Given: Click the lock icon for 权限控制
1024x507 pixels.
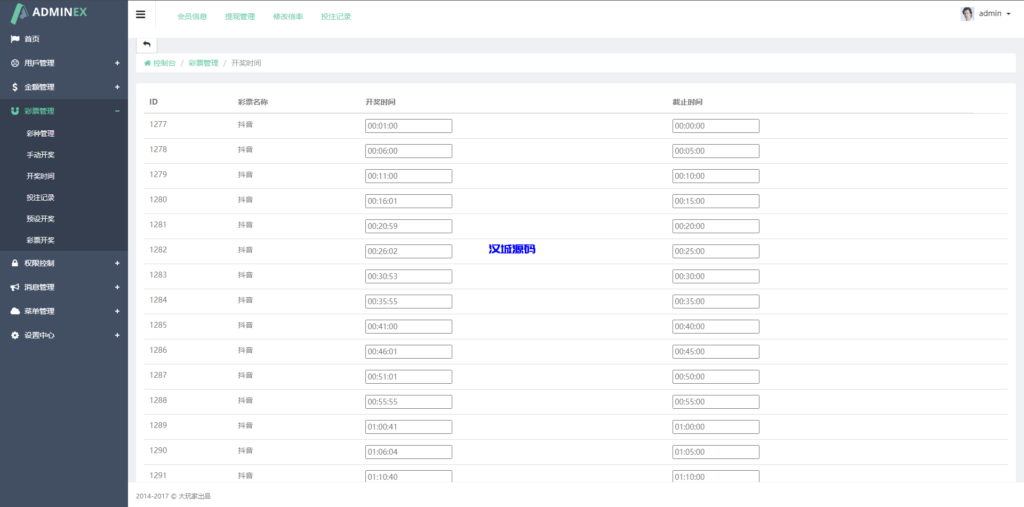Looking at the screenshot, I should tap(15, 263).
